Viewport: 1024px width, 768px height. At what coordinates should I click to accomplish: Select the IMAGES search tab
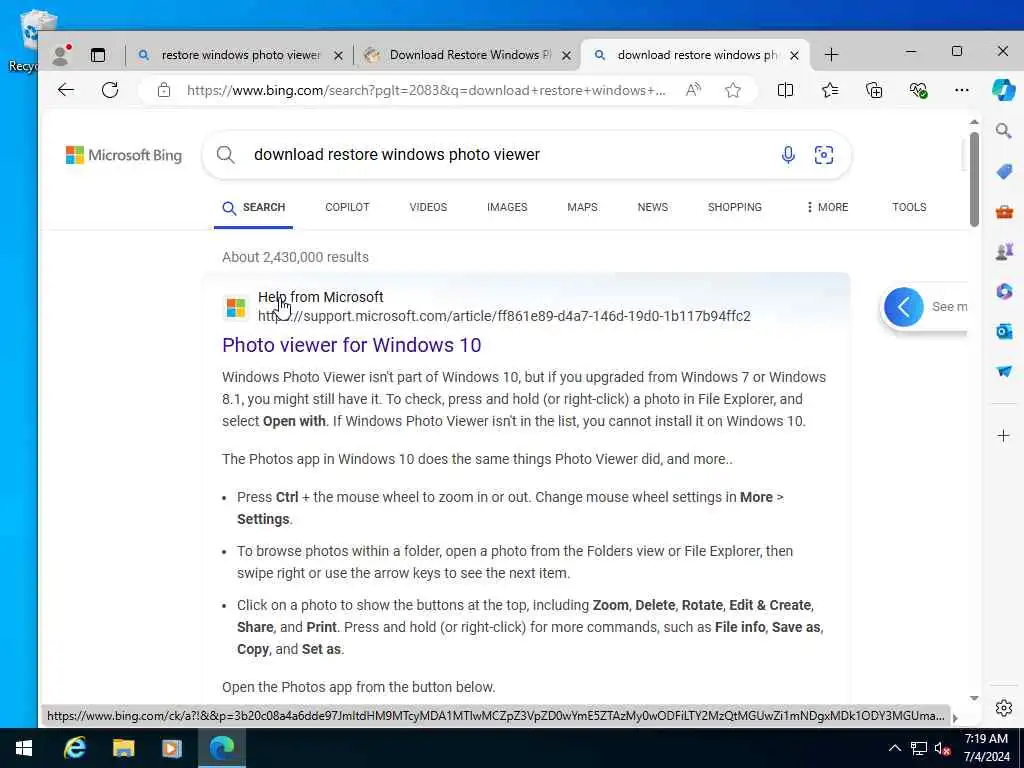[x=507, y=207]
